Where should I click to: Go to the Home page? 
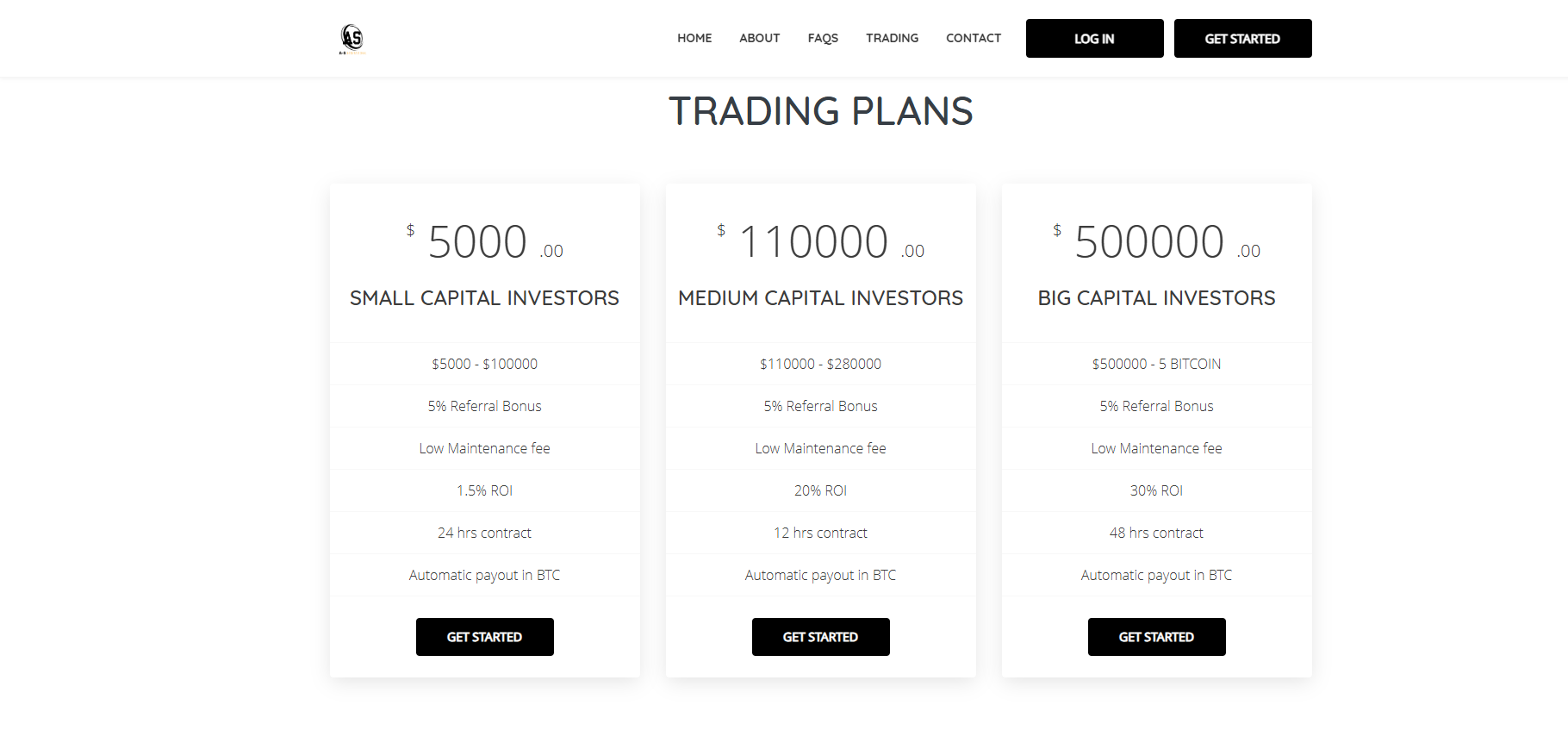694,38
